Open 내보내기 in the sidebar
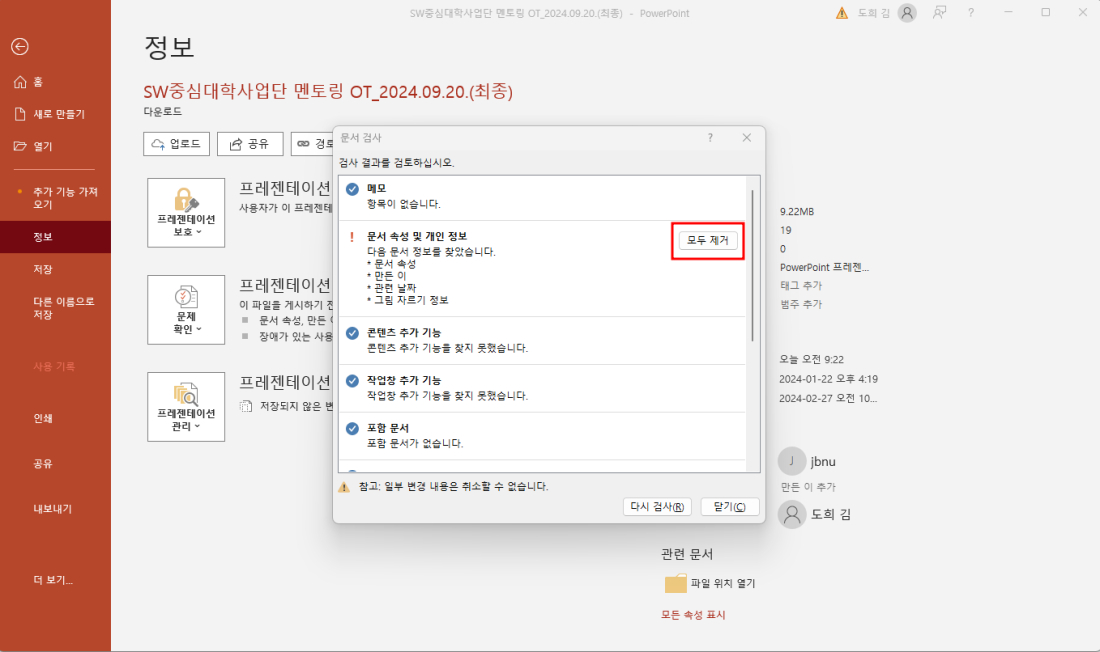This screenshot has width=1100, height=652. pyautogui.click(x=52, y=508)
